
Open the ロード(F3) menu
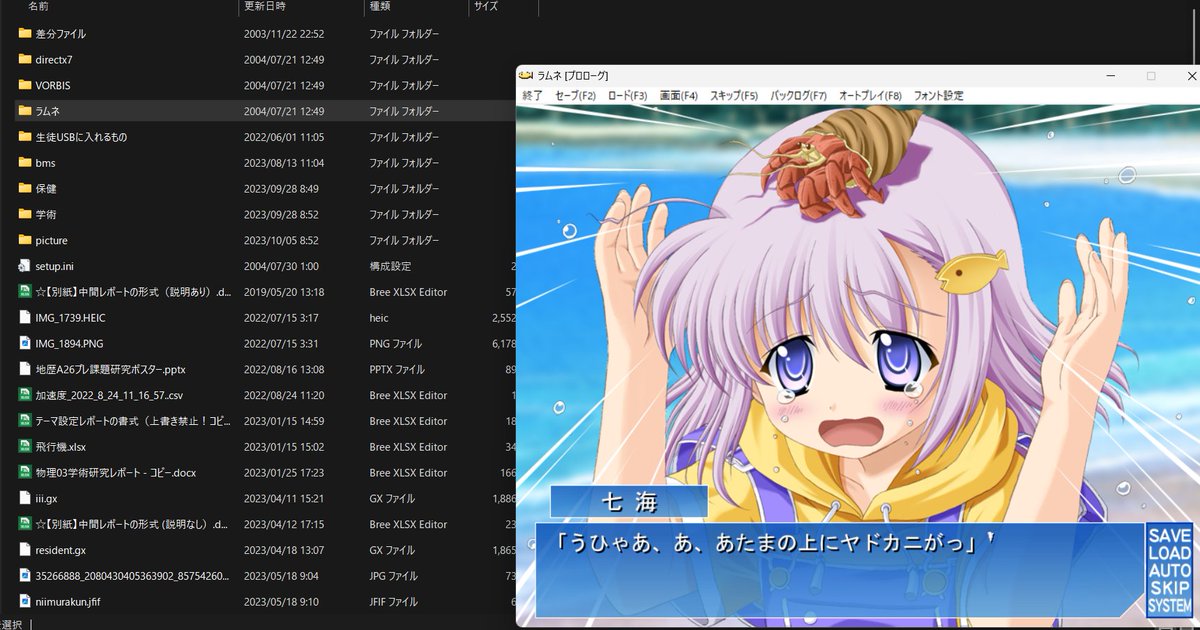pyautogui.click(x=629, y=95)
